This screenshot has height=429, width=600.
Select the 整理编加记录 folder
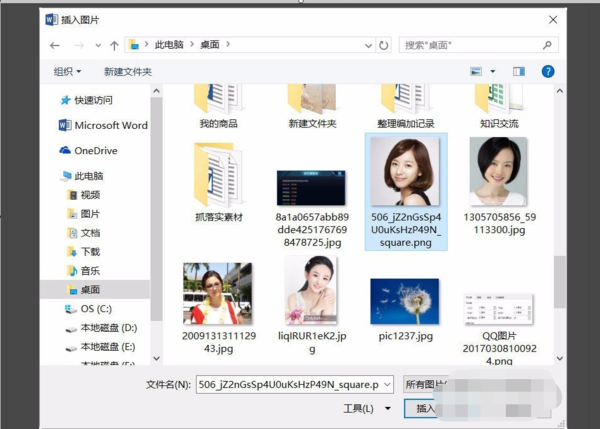click(406, 107)
